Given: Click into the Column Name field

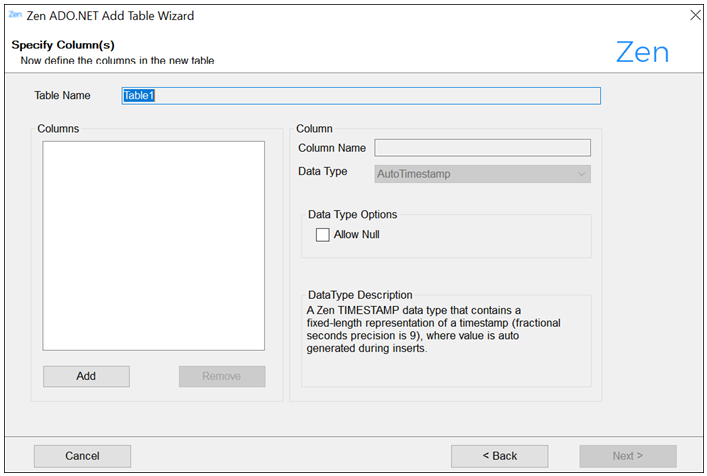Looking at the screenshot, I should [x=482, y=148].
